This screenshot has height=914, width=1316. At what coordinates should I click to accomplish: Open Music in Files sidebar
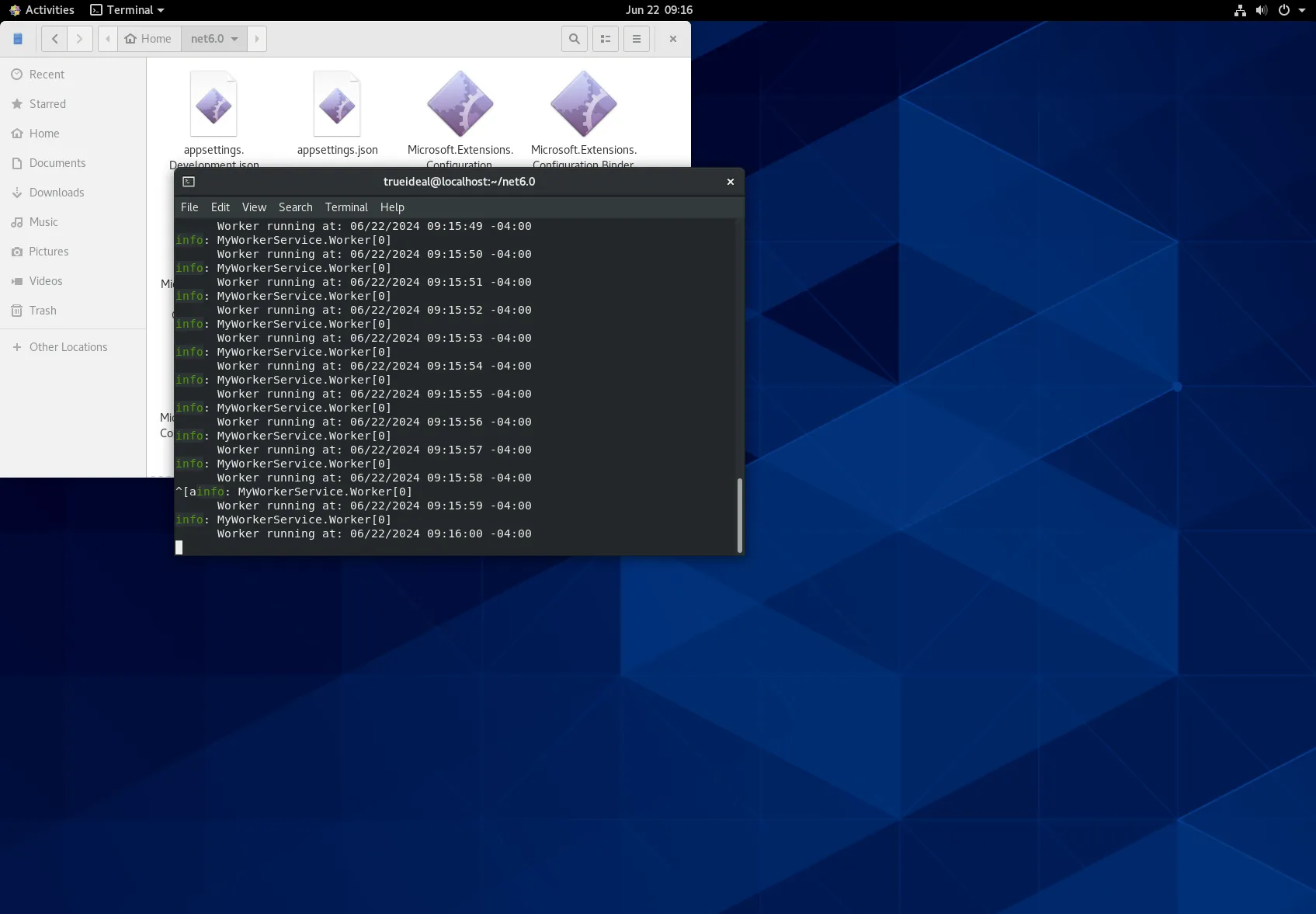tap(73, 222)
